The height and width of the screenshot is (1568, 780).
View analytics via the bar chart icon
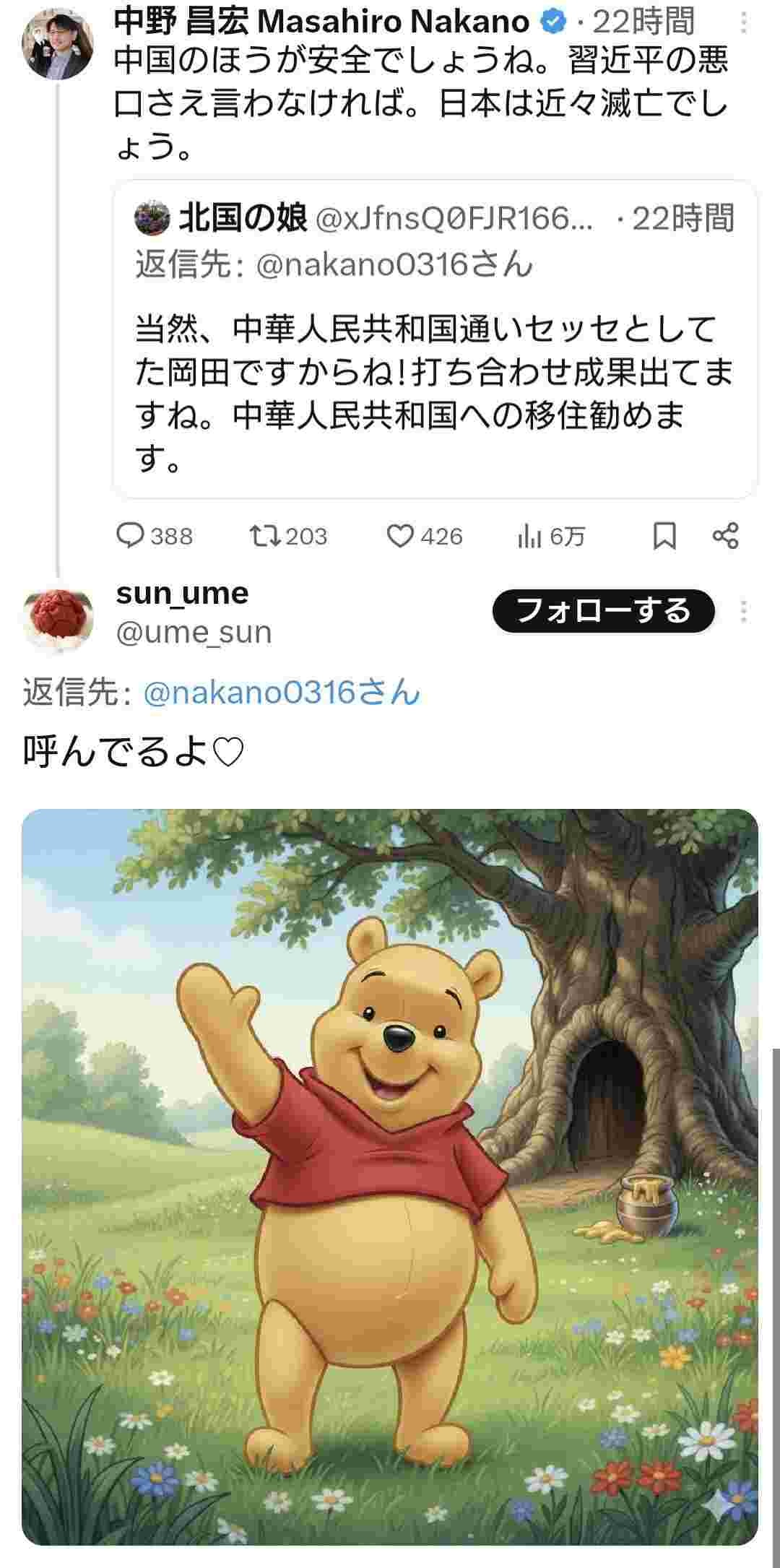(x=529, y=537)
